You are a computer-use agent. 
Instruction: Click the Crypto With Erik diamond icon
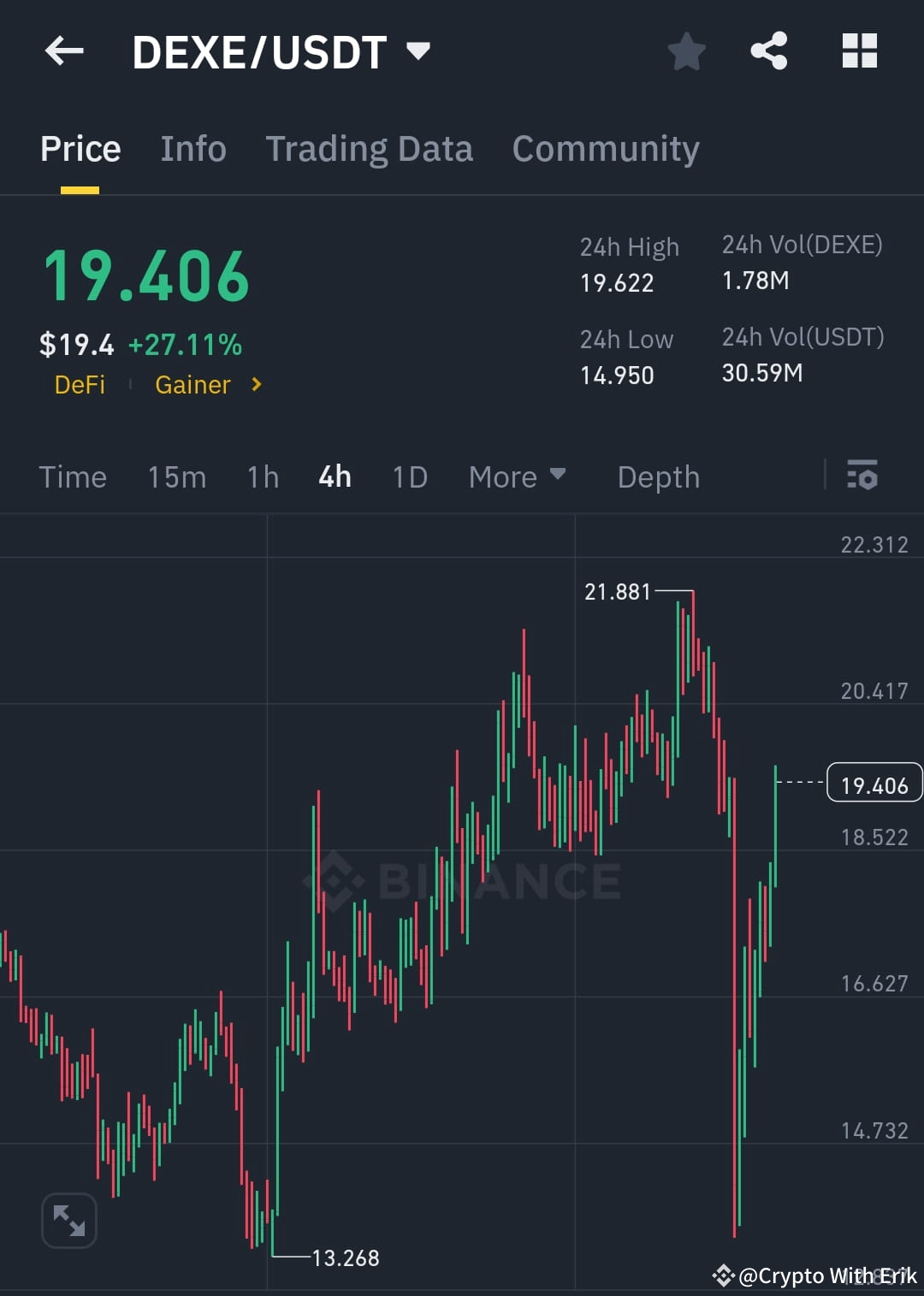723,1276
